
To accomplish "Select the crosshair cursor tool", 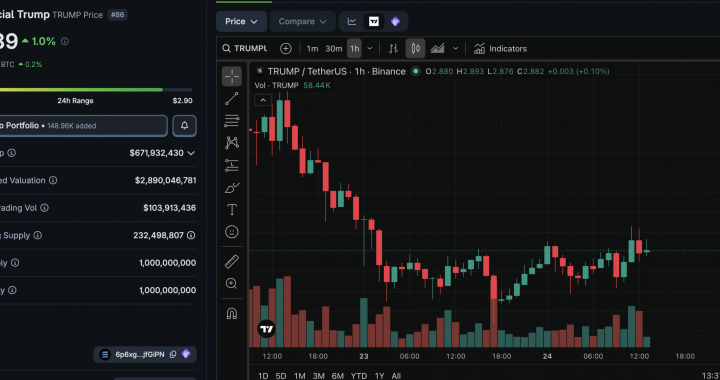I will coord(232,76).
